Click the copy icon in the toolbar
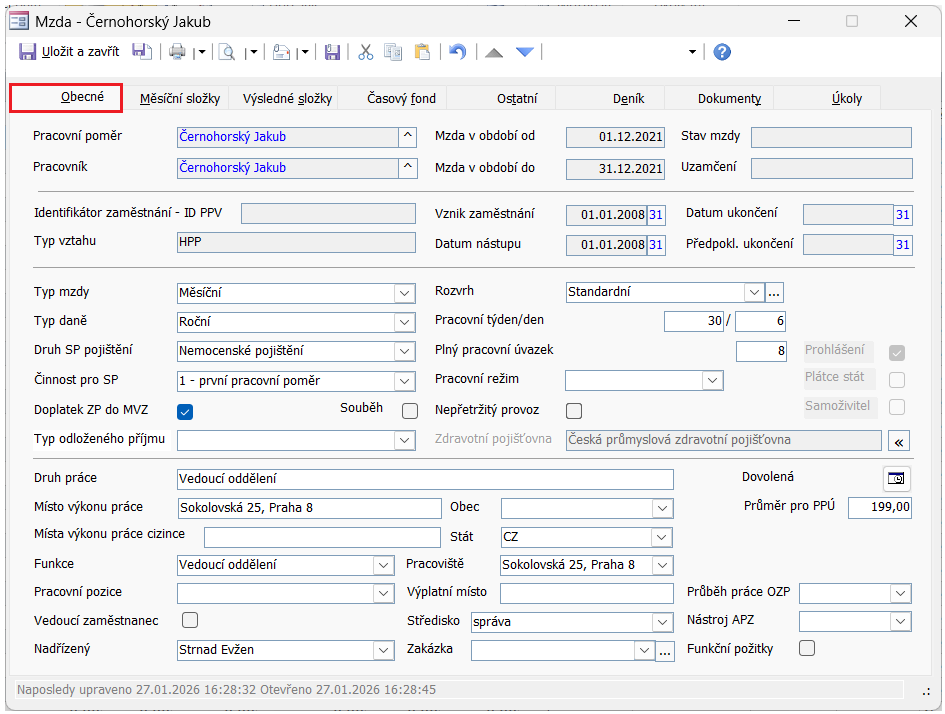The width and height of the screenshot is (945, 714). (x=393, y=52)
